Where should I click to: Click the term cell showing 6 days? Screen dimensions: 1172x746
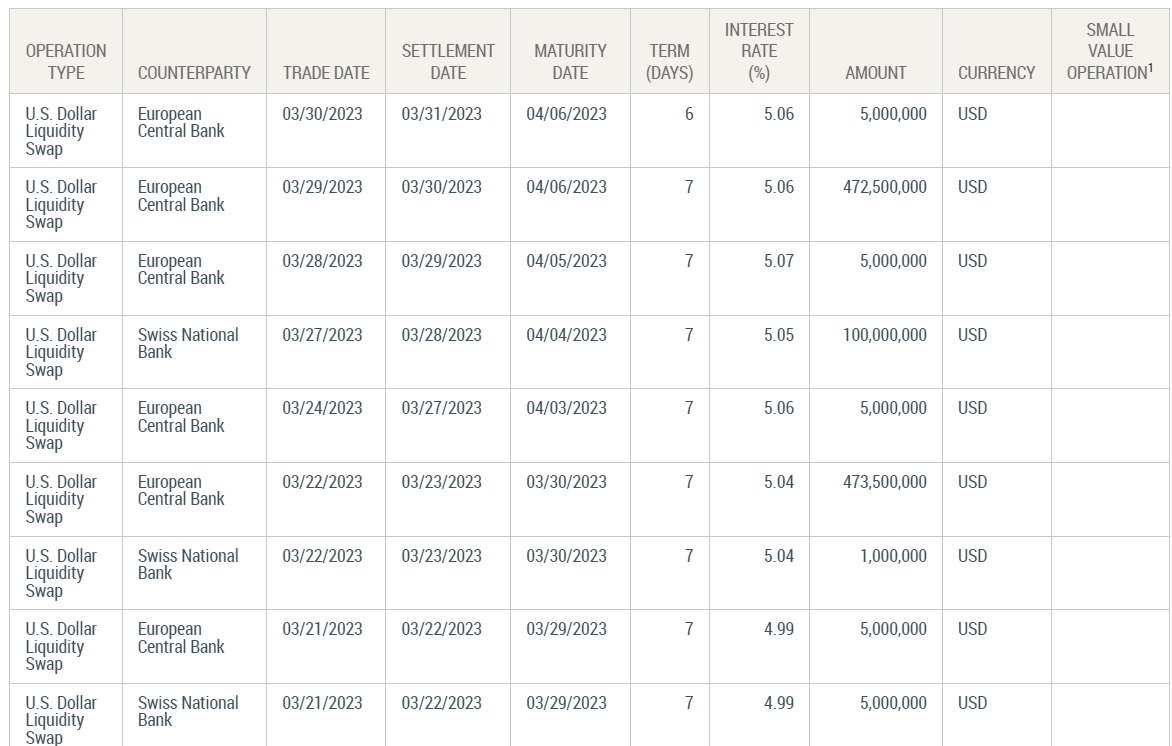689,114
